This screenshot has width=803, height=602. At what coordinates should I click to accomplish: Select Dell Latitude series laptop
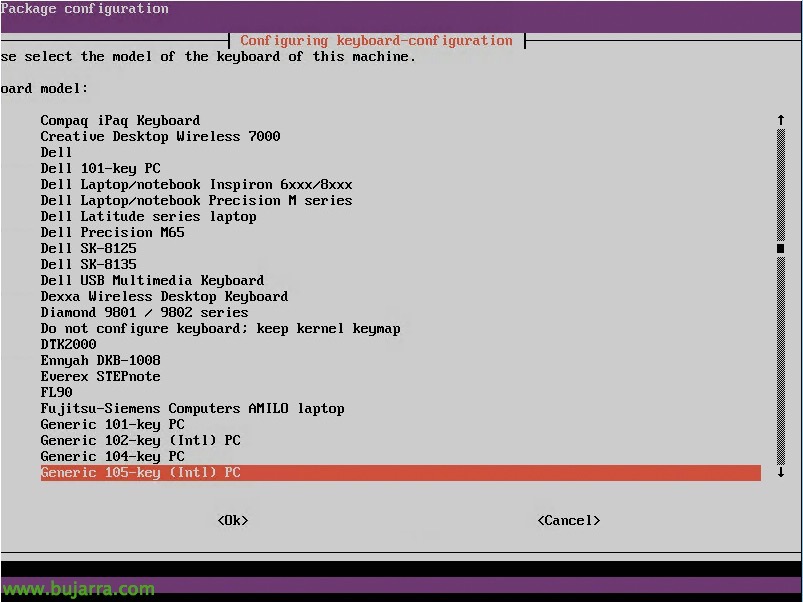pyautogui.click(x=149, y=216)
